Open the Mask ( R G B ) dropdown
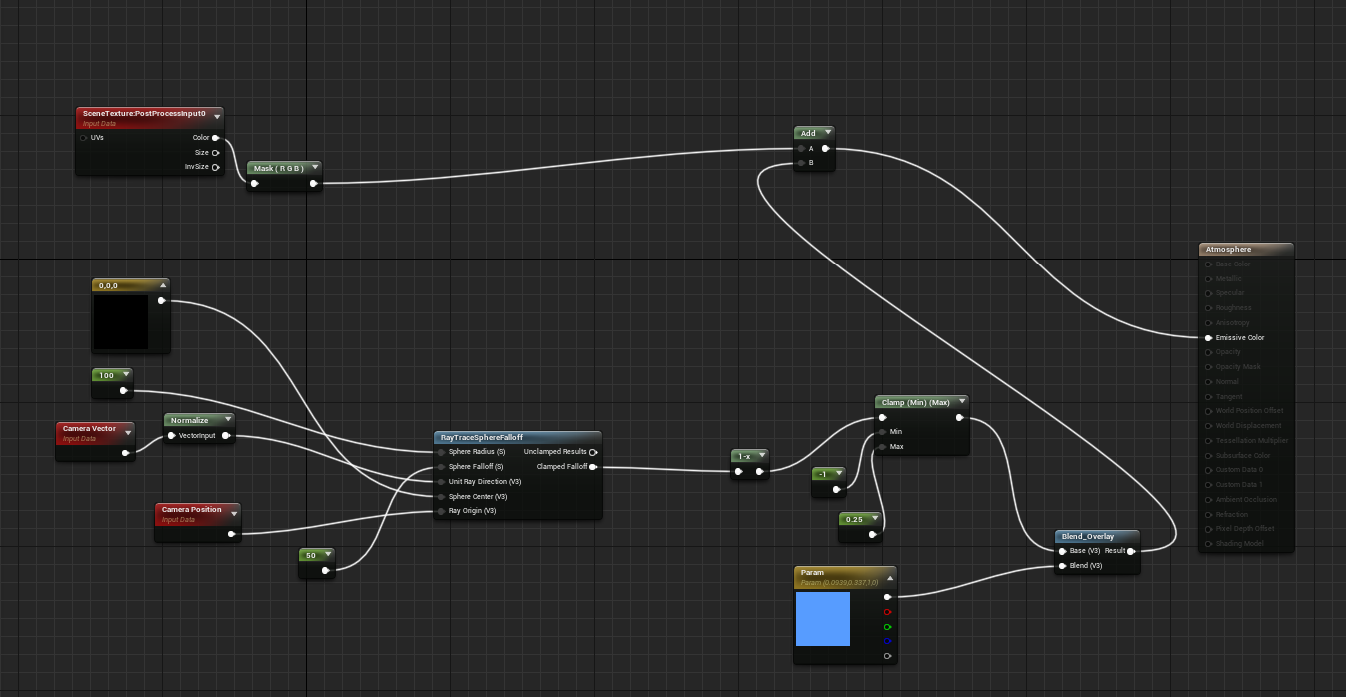This screenshot has width=1346, height=697. [314, 168]
